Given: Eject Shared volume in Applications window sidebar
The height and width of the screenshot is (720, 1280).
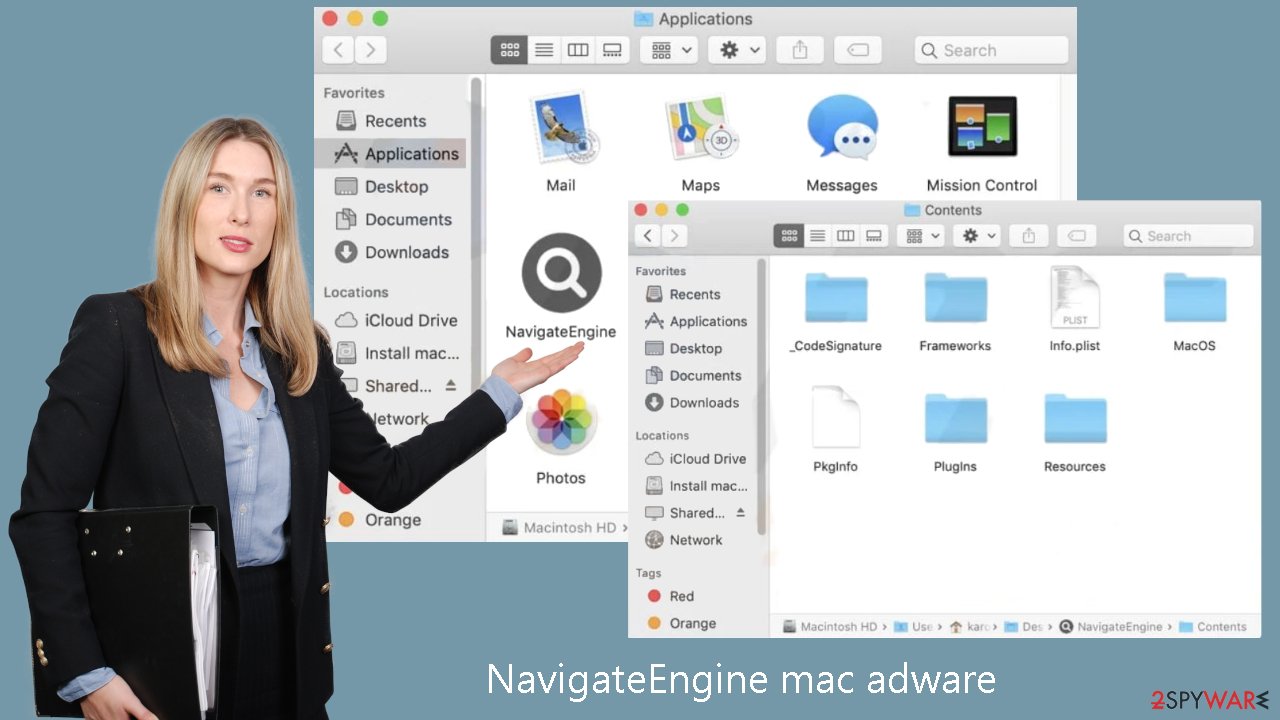Looking at the screenshot, I should pos(450,385).
